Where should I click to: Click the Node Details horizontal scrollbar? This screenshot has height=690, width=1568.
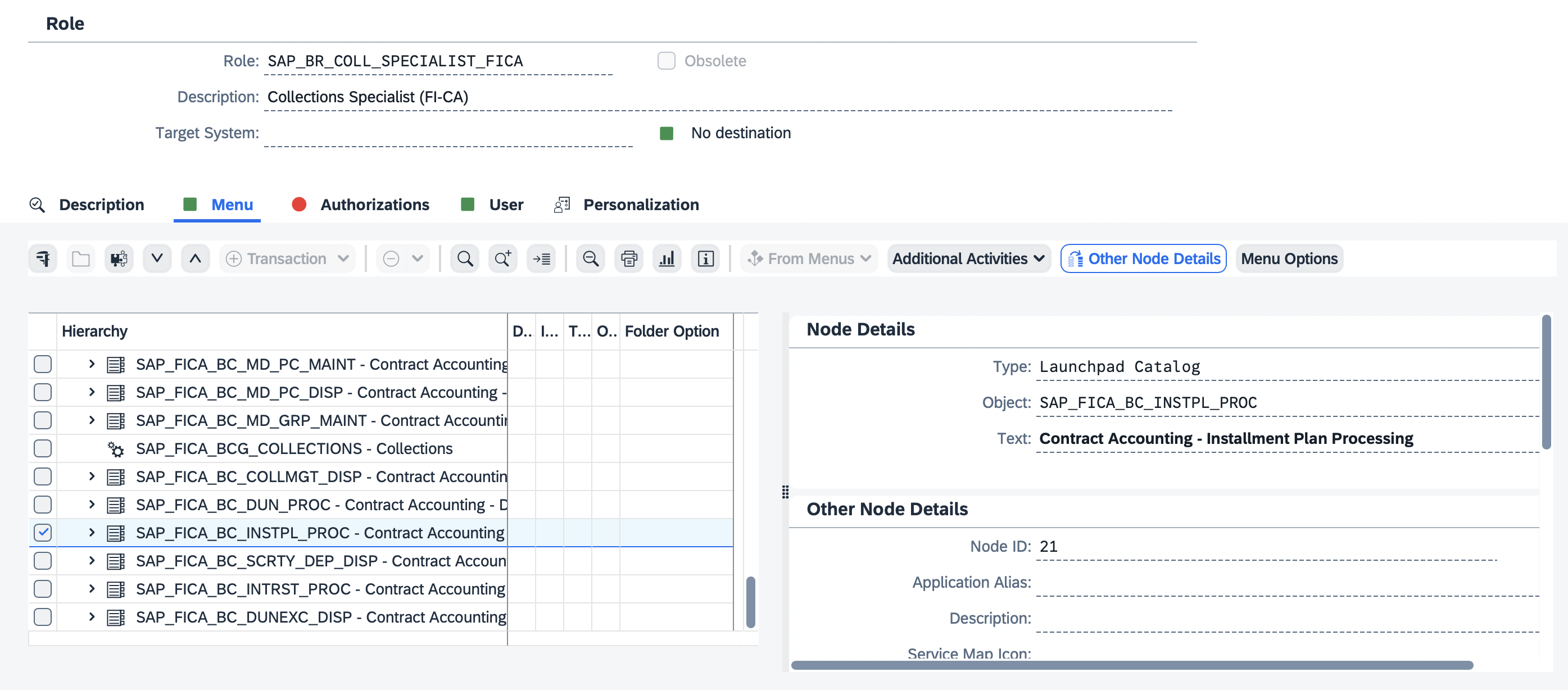tap(1131, 665)
